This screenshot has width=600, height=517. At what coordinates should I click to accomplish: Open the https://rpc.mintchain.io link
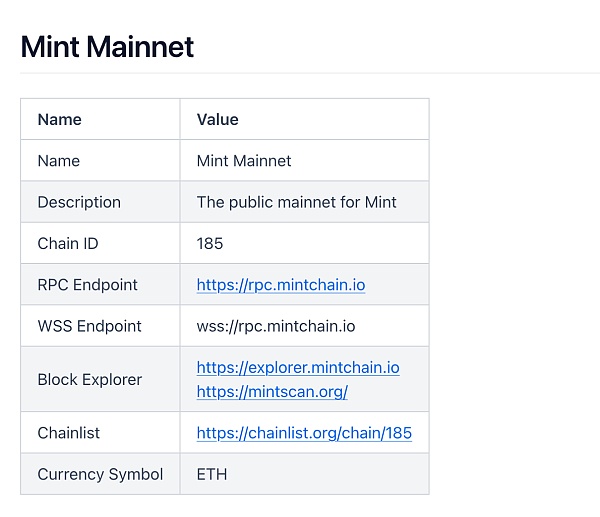(280, 285)
